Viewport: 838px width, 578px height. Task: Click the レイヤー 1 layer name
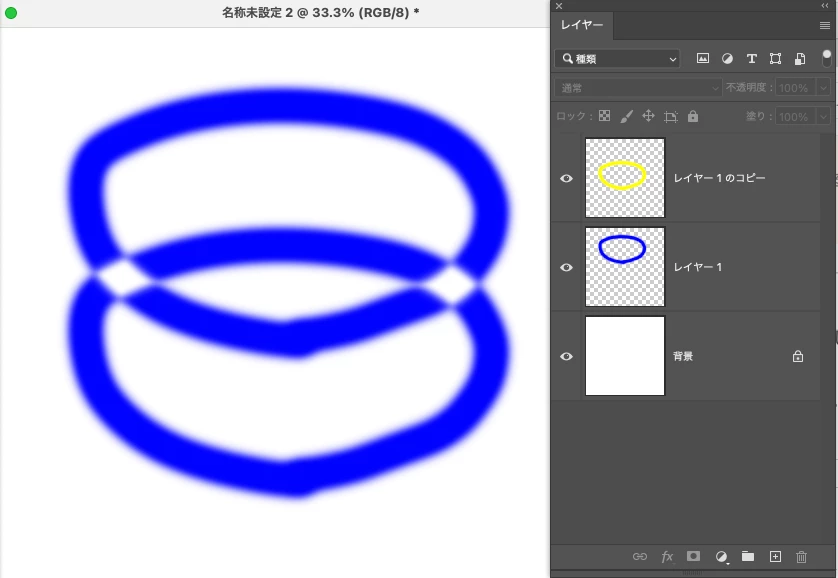pos(697,267)
